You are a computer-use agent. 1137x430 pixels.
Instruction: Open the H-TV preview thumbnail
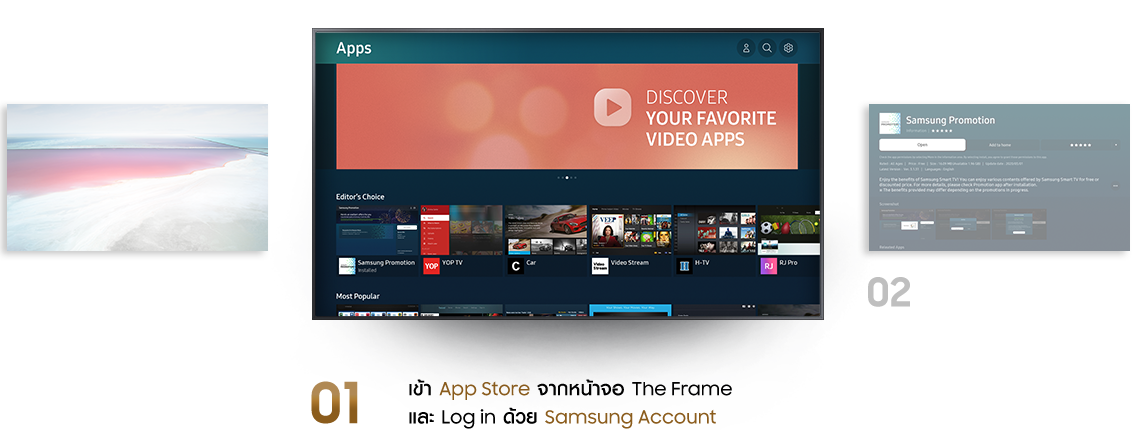click(715, 230)
